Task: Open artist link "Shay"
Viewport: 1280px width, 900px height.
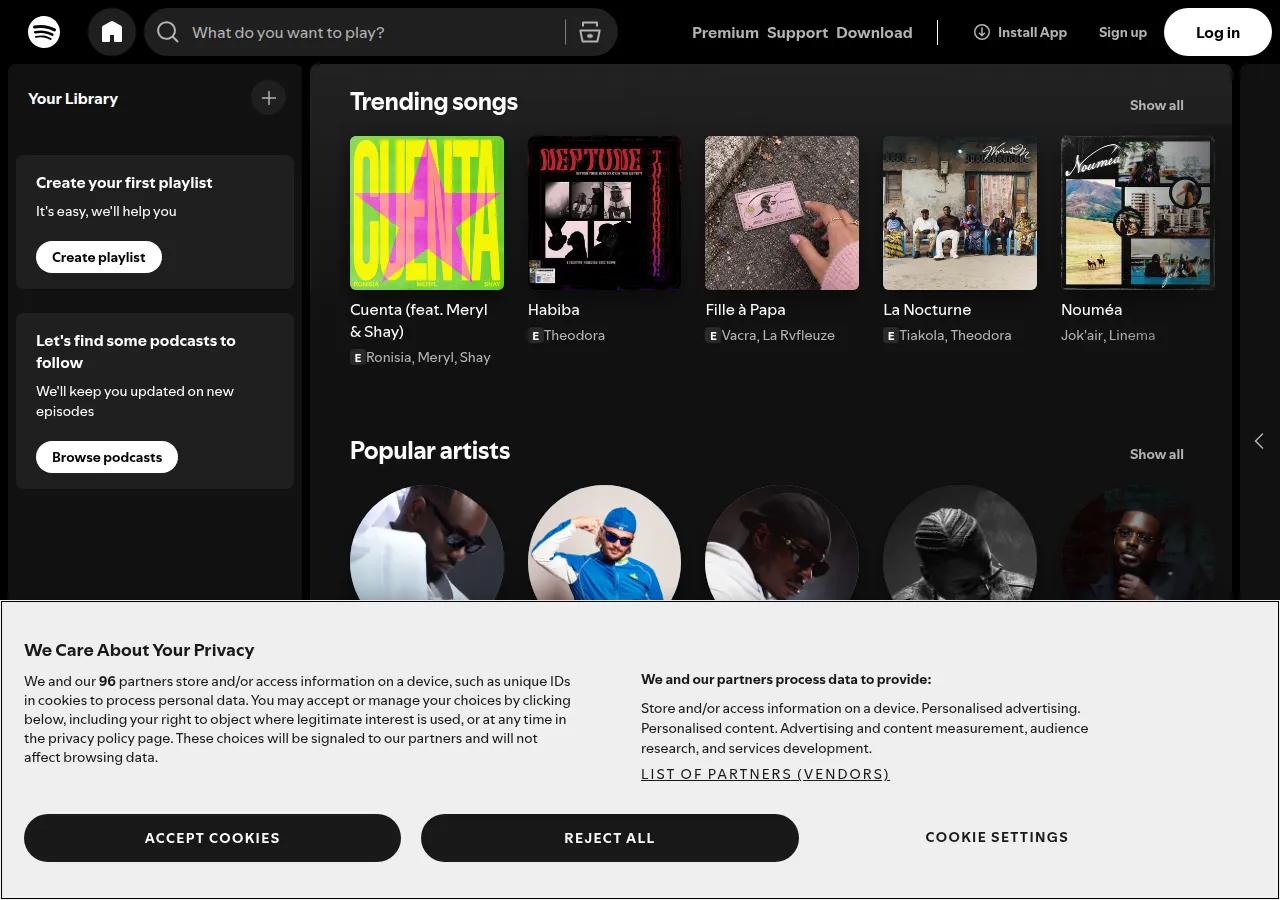Action: (x=475, y=358)
